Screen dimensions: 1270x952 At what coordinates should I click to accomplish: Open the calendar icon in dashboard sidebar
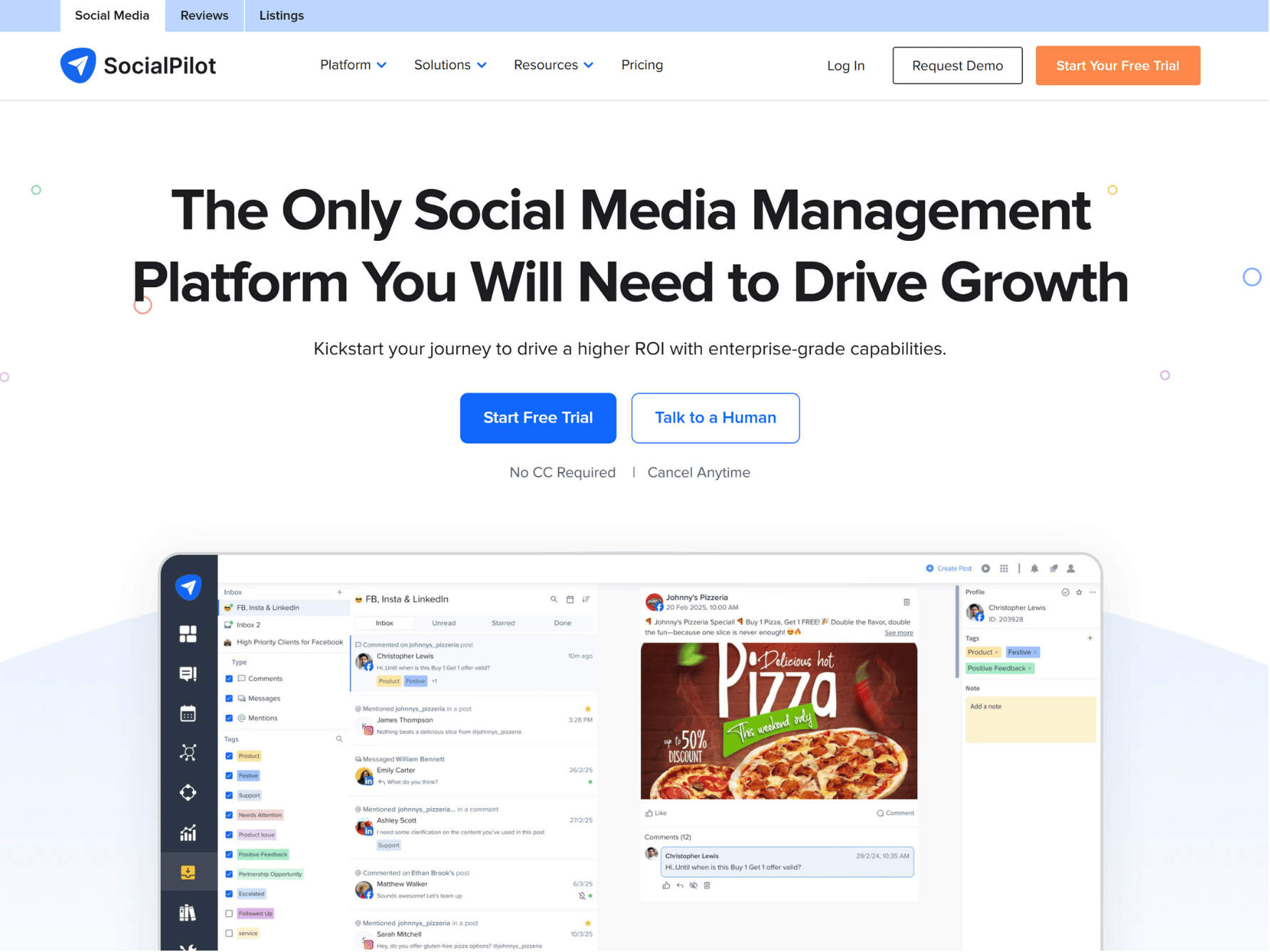(188, 714)
